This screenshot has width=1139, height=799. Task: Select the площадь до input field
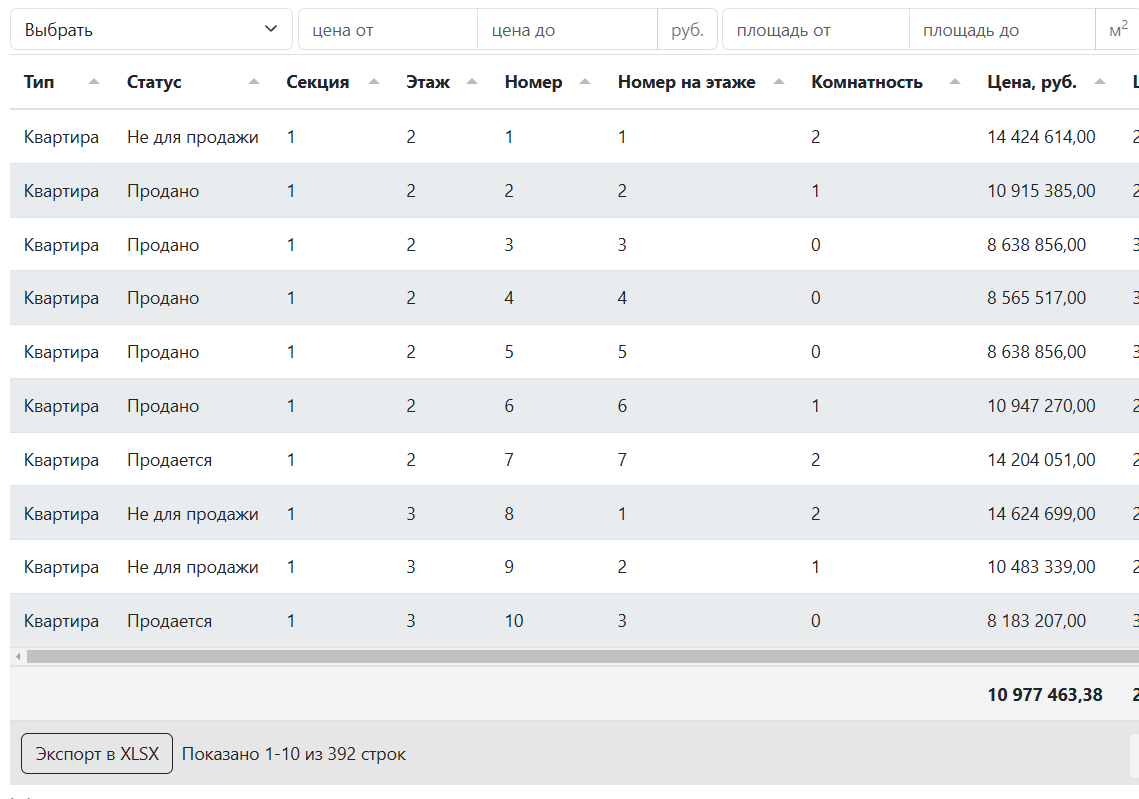pyautogui.click(x=1002, y=30)
